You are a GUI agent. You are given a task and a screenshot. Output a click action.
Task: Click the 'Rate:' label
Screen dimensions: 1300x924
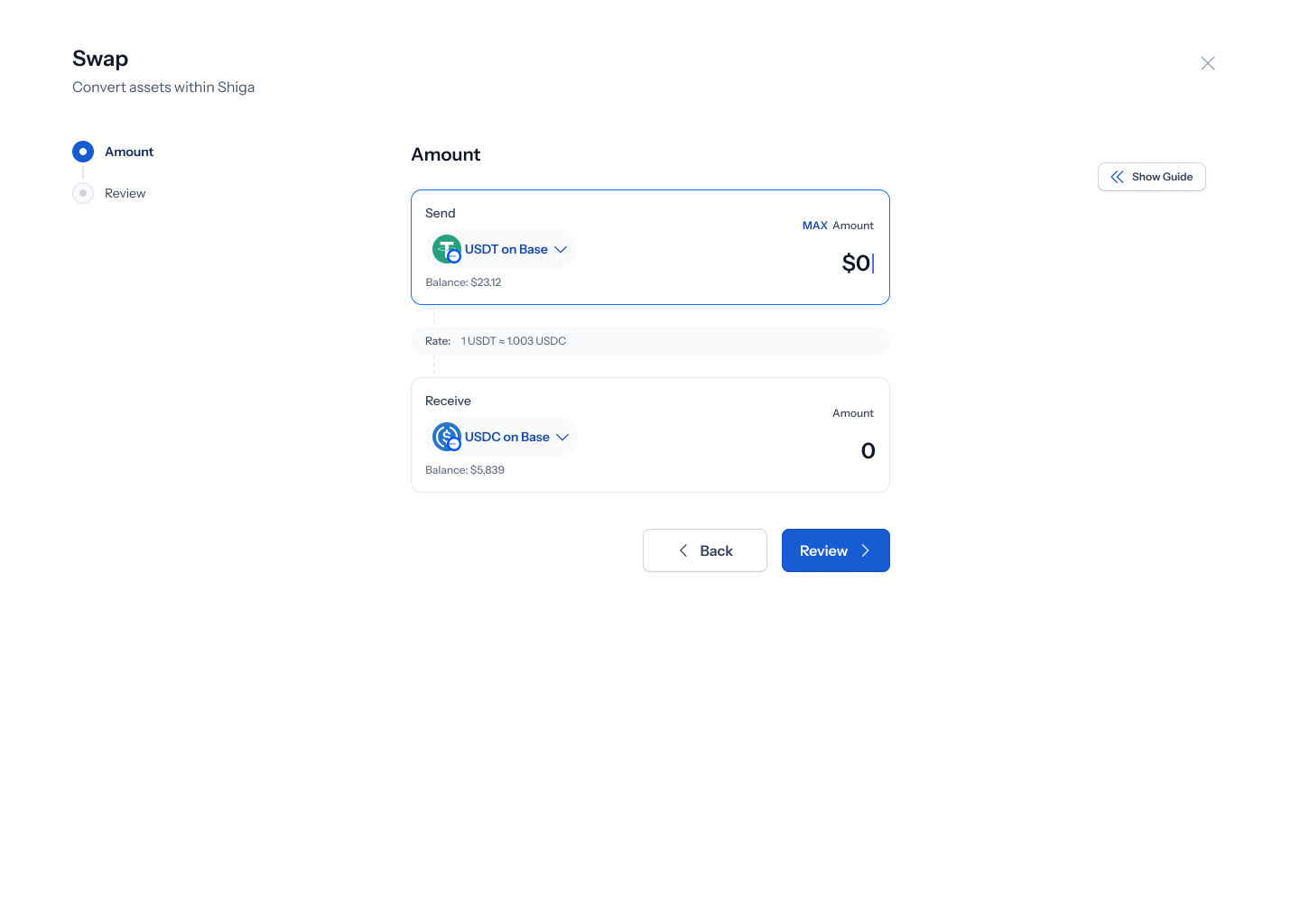point(438,341)
